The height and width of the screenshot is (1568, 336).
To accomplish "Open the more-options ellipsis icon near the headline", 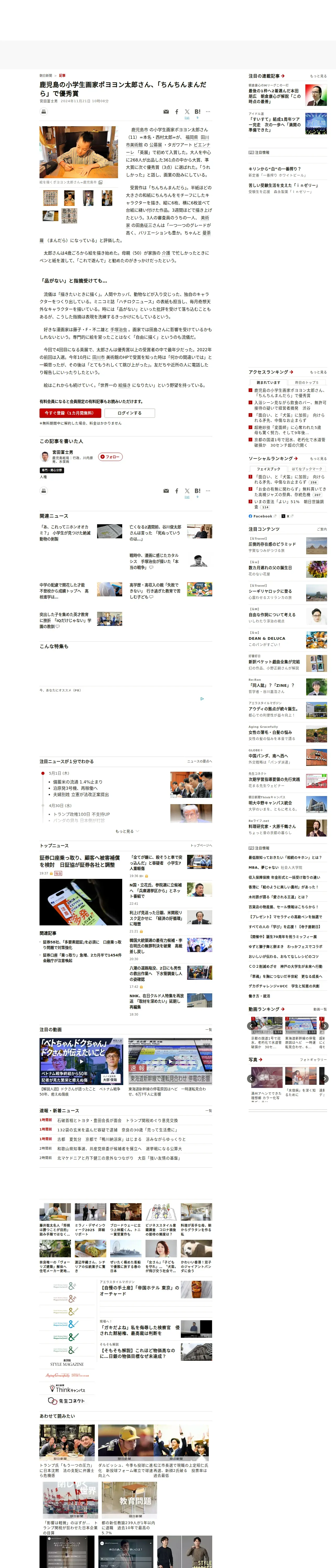I will [208, 111].
